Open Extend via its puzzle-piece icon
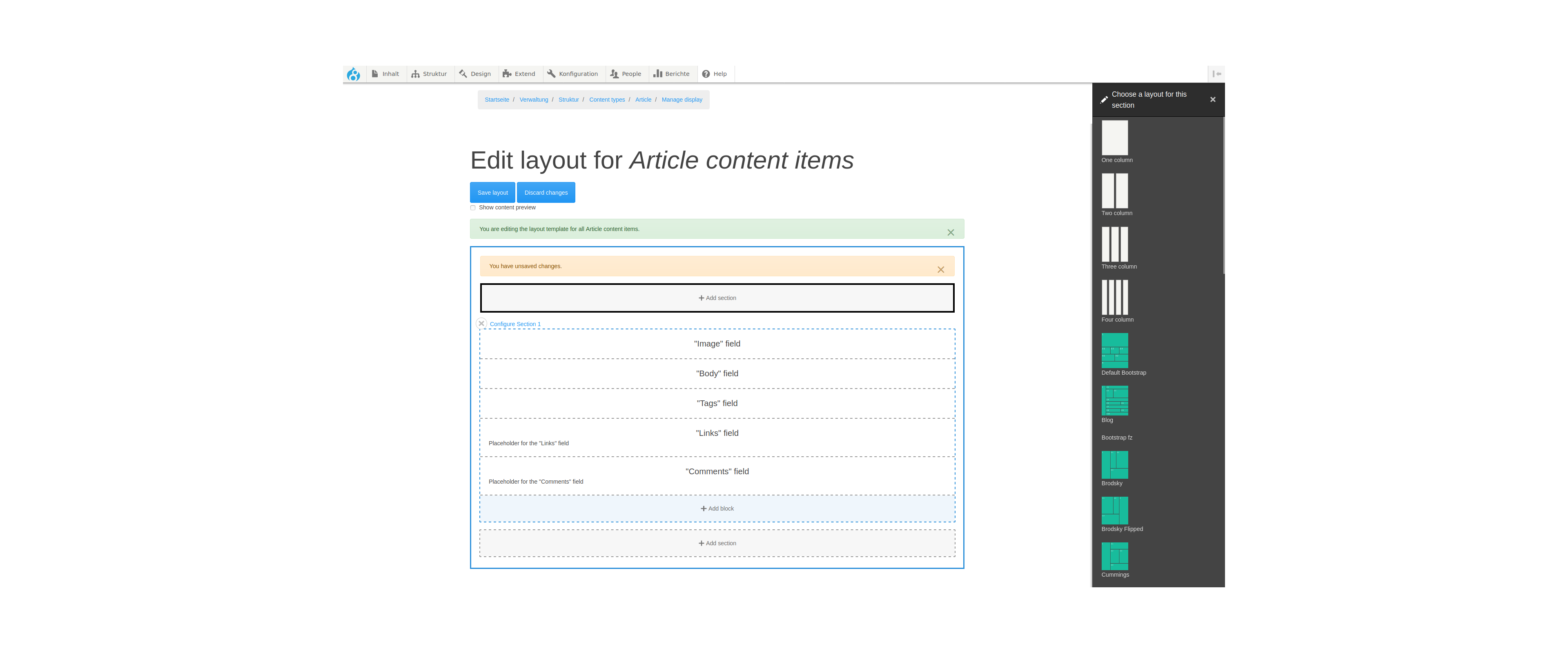Viewport: 1568px width, 653px height. point(507,73)
